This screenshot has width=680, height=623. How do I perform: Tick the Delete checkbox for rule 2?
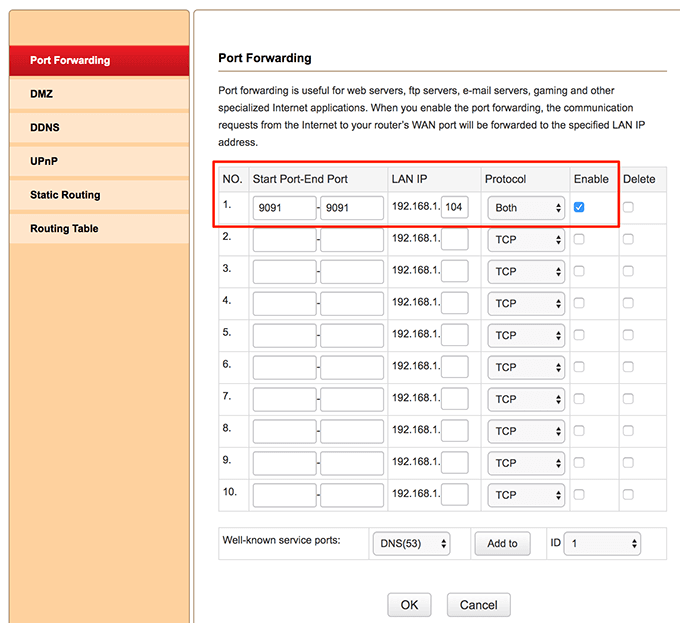coord(628,239)
